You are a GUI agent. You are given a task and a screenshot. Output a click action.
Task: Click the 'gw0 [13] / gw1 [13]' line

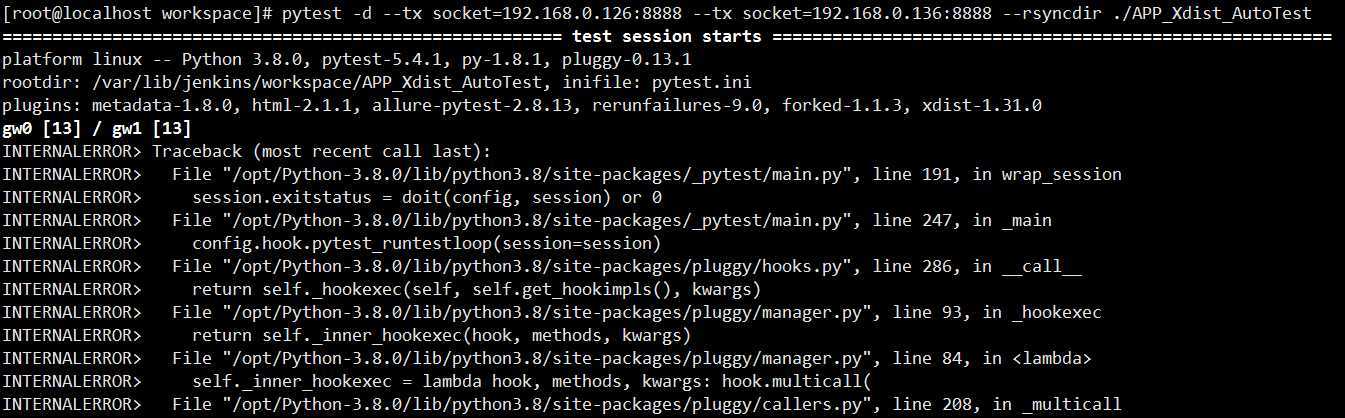point(97,129)
